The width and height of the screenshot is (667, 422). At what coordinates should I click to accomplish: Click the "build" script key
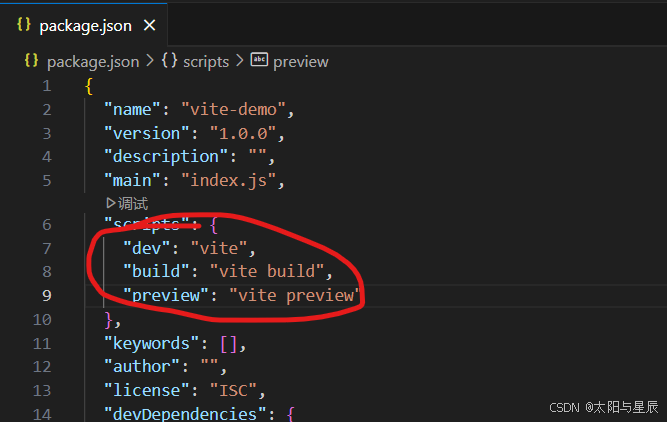[156, 271]
